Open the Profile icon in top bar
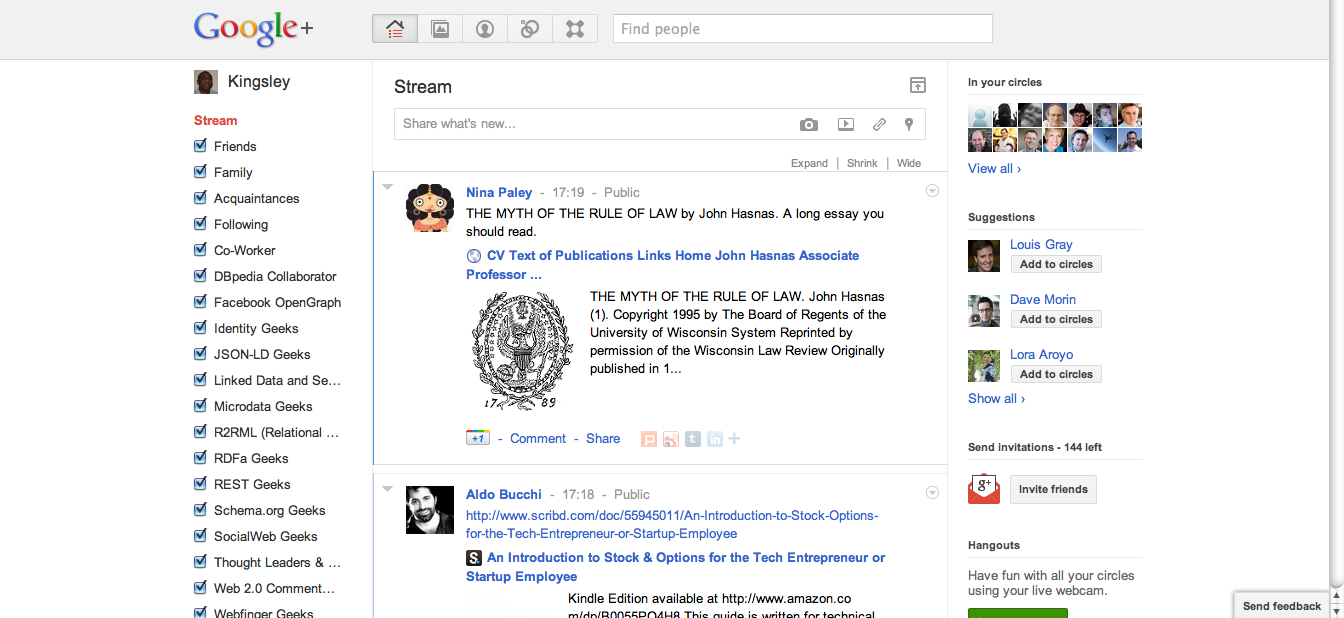1344x618 pixels. 485,28
